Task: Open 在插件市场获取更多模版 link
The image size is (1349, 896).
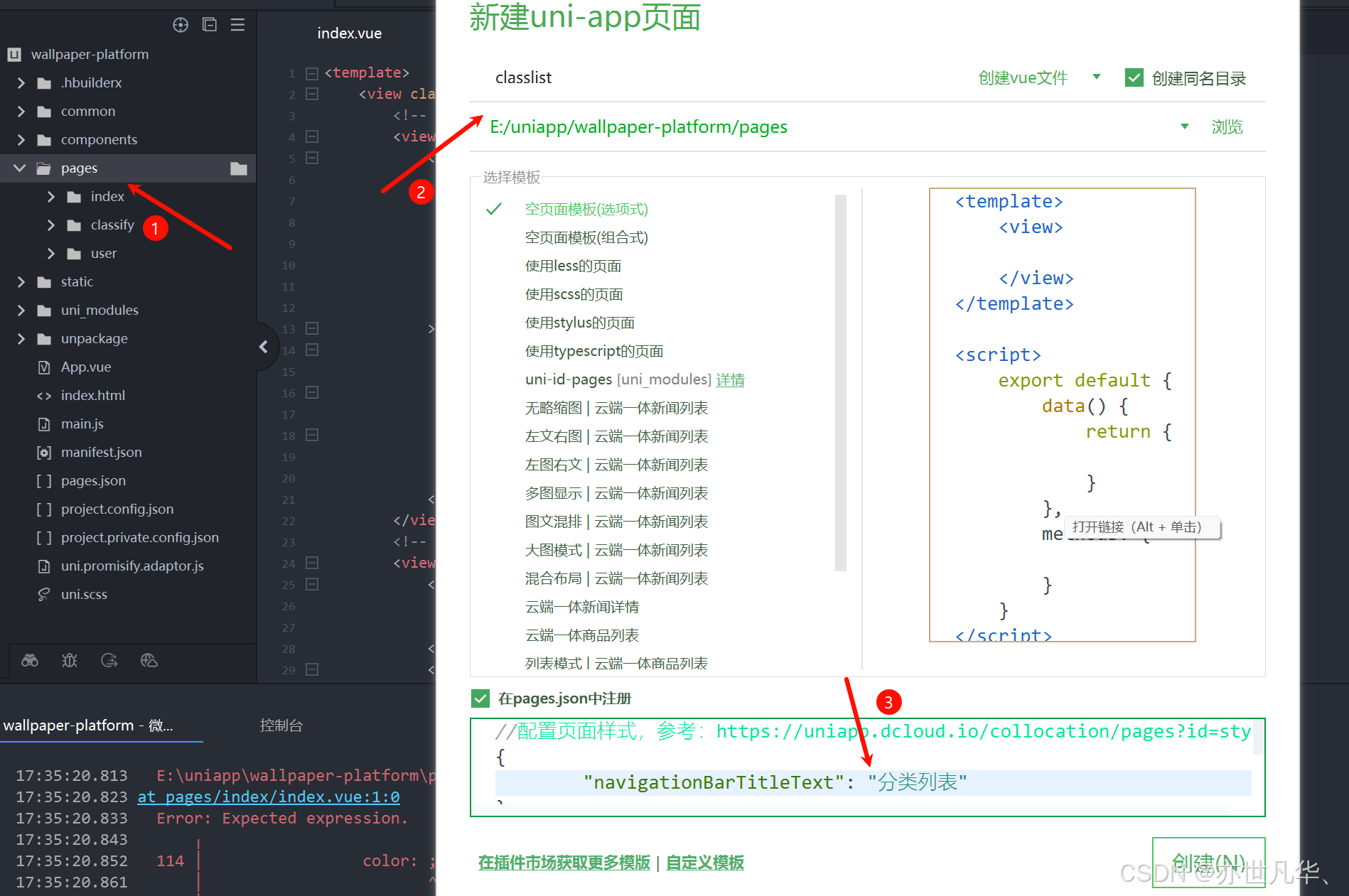Action: 564,863
